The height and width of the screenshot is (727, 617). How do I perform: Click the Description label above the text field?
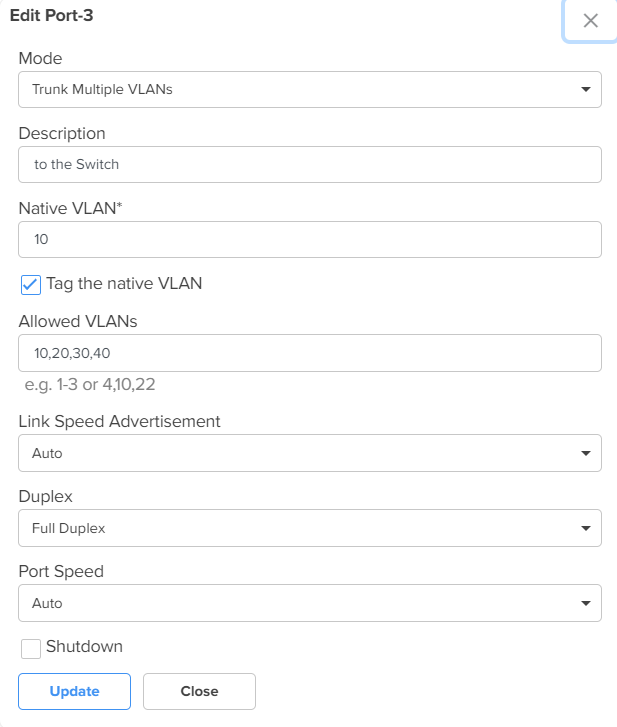tap(62, 134)
